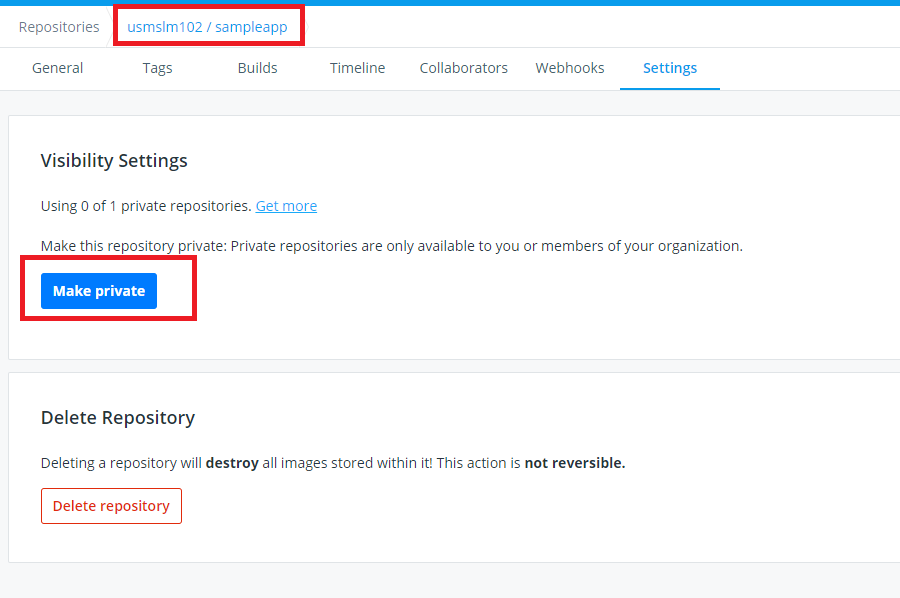Click the breadcrumb separator arrow after Repositories
Image resolution: width=900 pixels, height=598 pixels.
click(x=108, y=27)
